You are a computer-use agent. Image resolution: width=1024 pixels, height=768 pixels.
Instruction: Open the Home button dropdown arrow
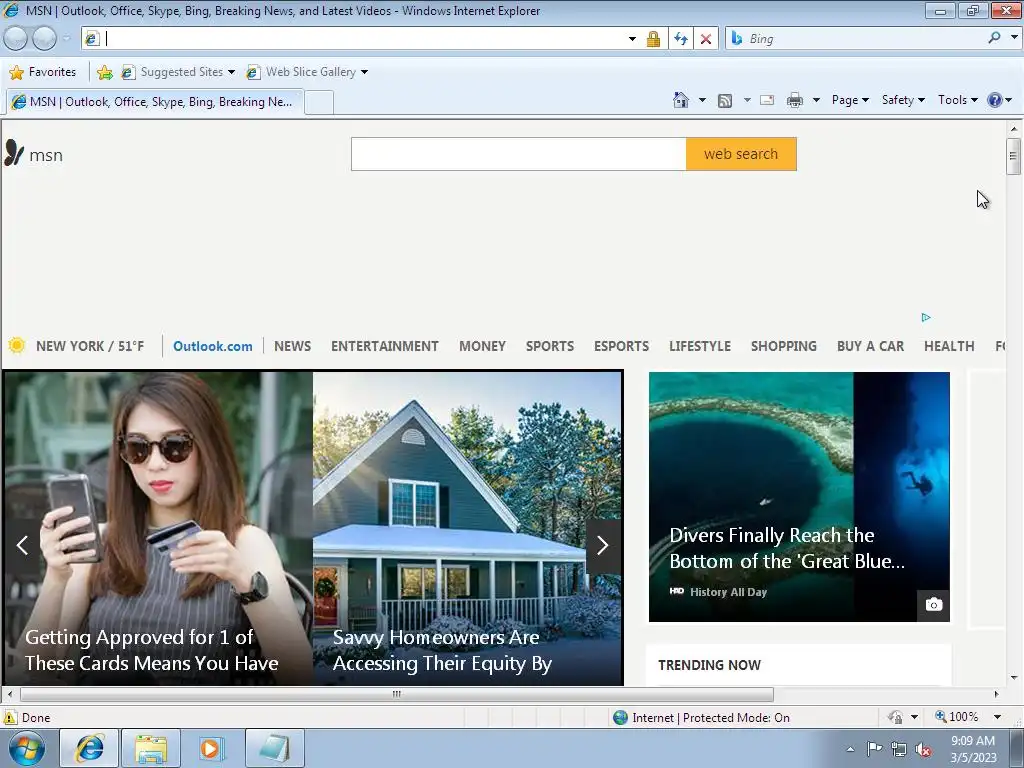tap(702, 101)
